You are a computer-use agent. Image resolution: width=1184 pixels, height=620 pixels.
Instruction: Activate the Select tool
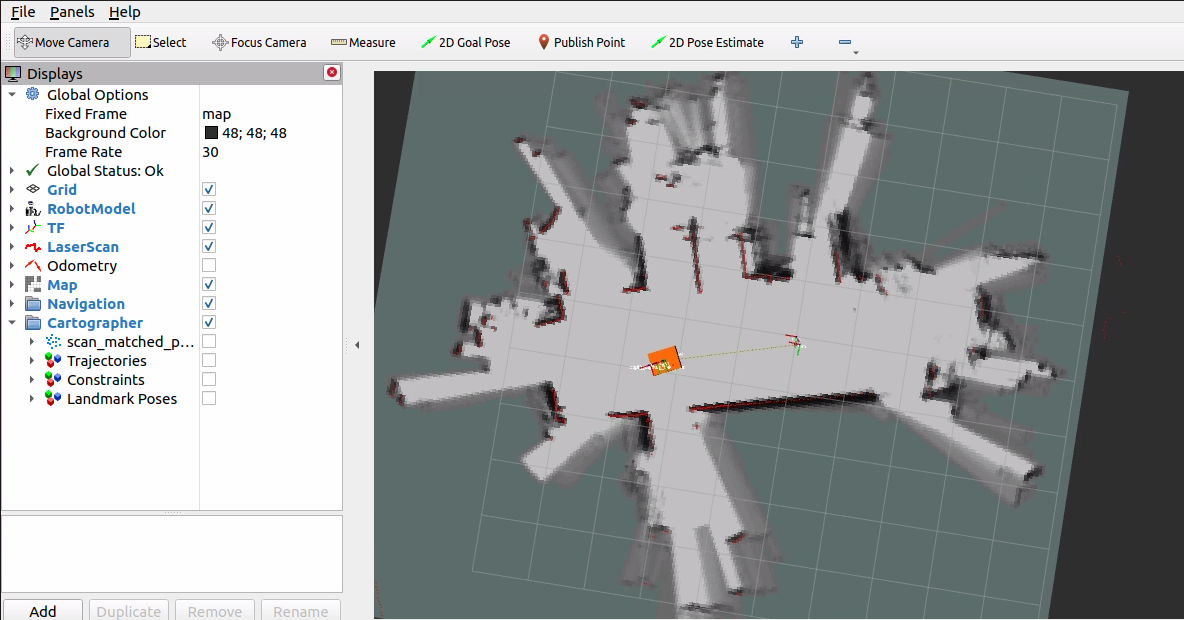tap(160, 42)
